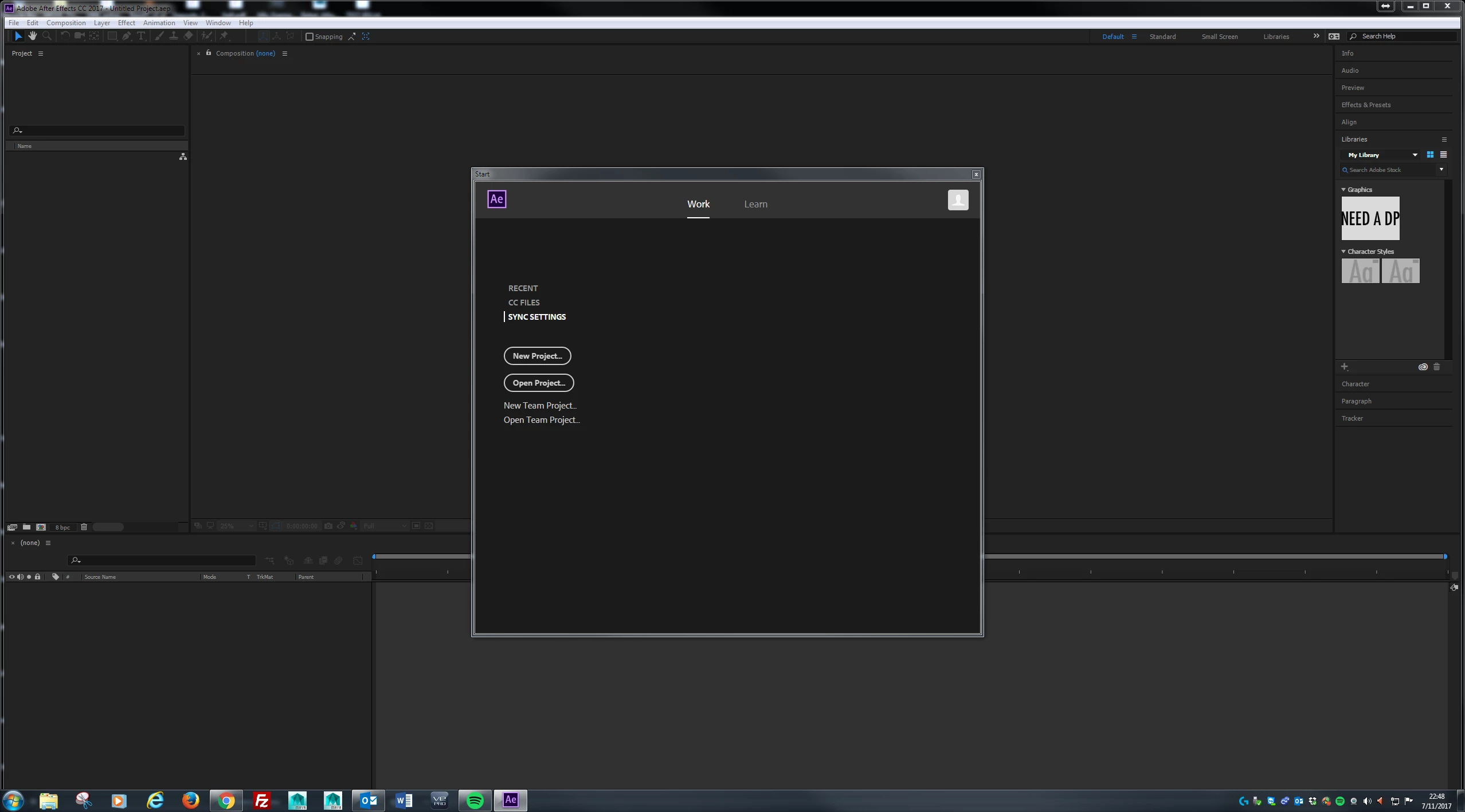Open the Composition menu

pyautogui.click(x=66, y=23)
